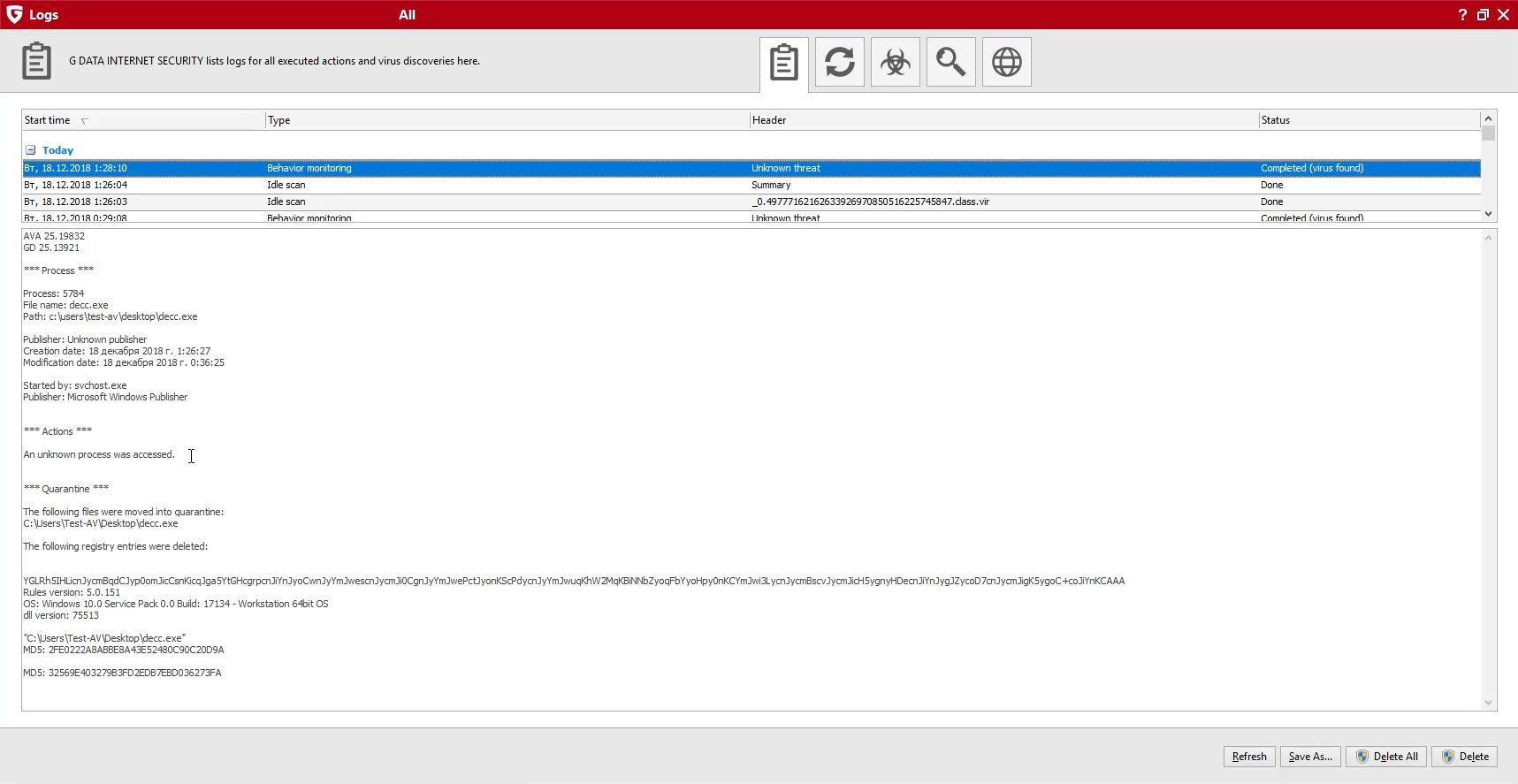1518x784 pixels.
Task: Click the MD5 hash 2FE0222A8ABBE8A43E52480C90C20D9A line
Action: tap(124, 650)
